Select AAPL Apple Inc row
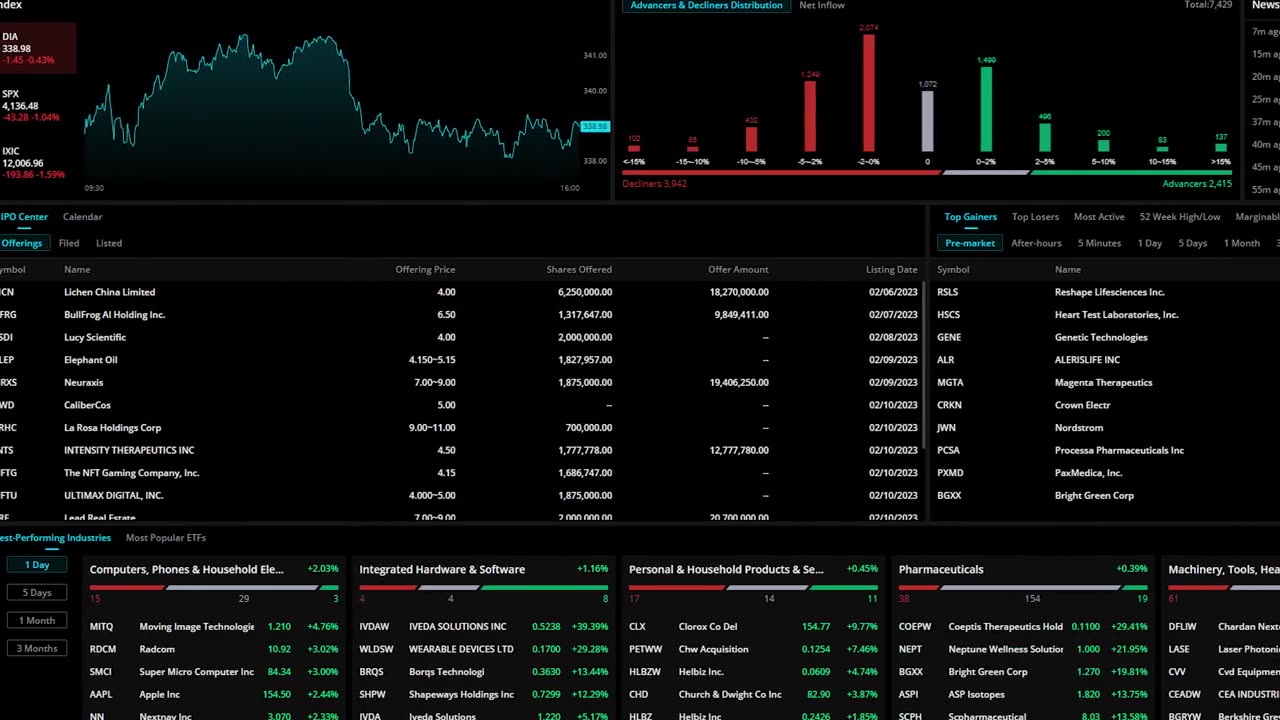Screen dimensions: 1280x720 coord(214,694)
